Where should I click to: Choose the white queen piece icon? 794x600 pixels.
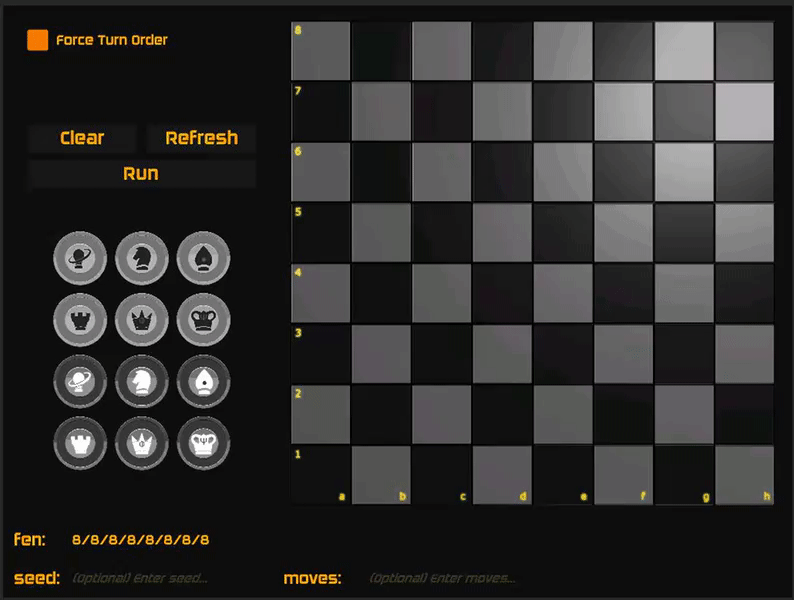(x=141, y=443)
